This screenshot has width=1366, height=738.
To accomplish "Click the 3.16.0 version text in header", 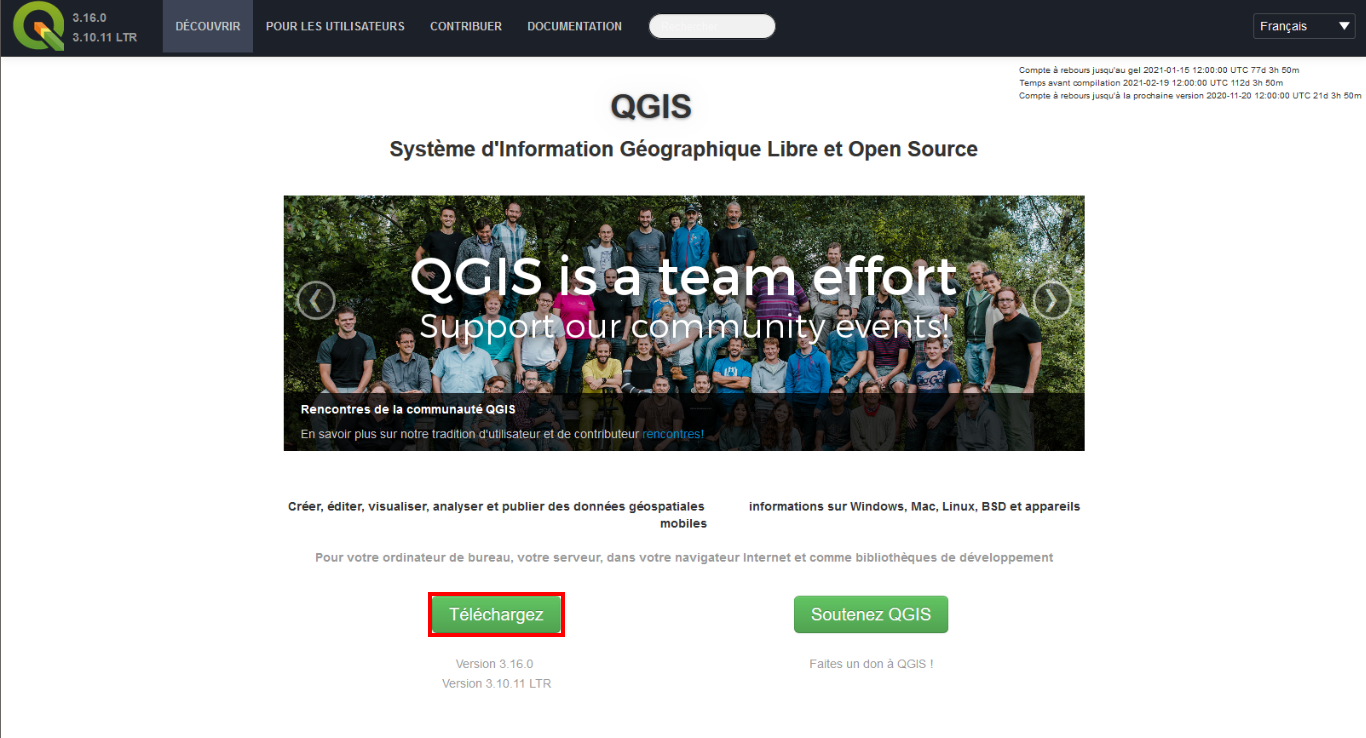I will [x=89, y=18].
